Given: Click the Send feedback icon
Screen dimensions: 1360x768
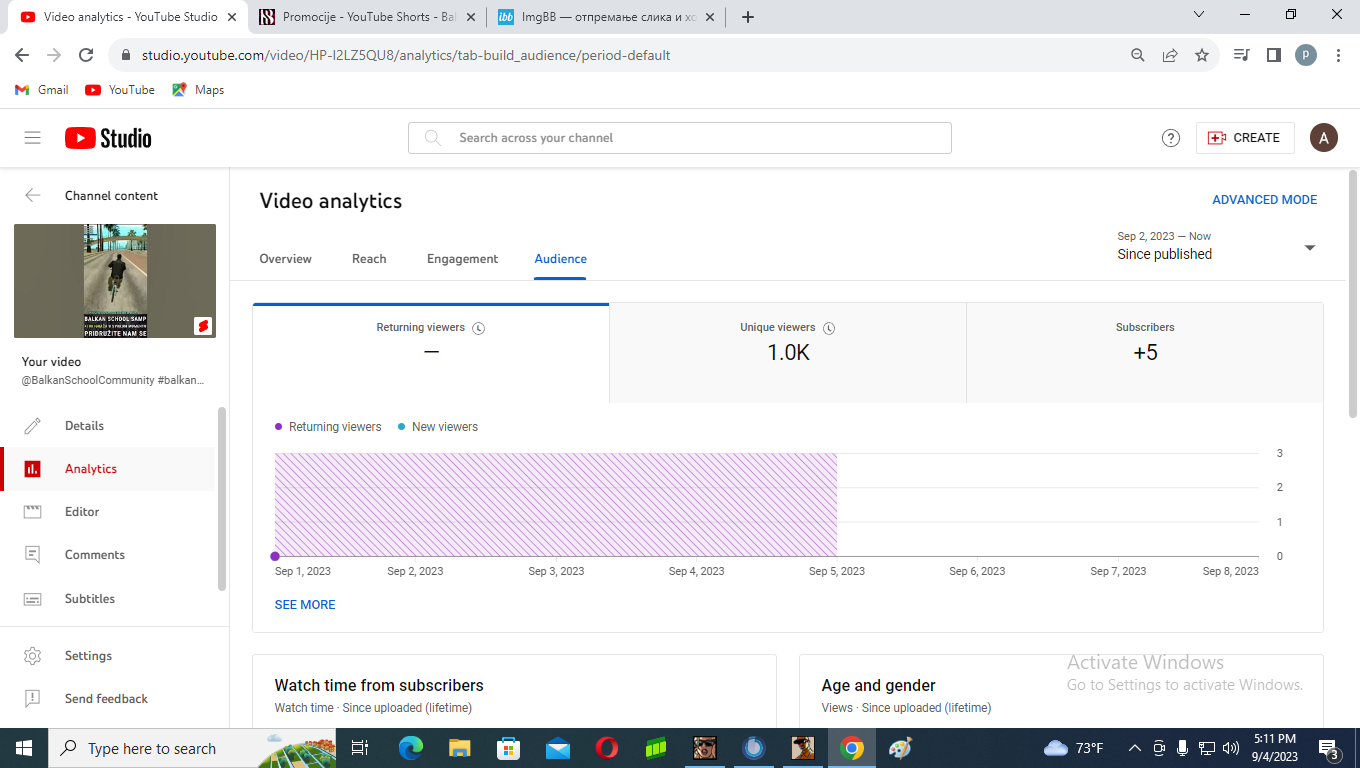Looking at the screenshot, I should click(x=33, y=699).
